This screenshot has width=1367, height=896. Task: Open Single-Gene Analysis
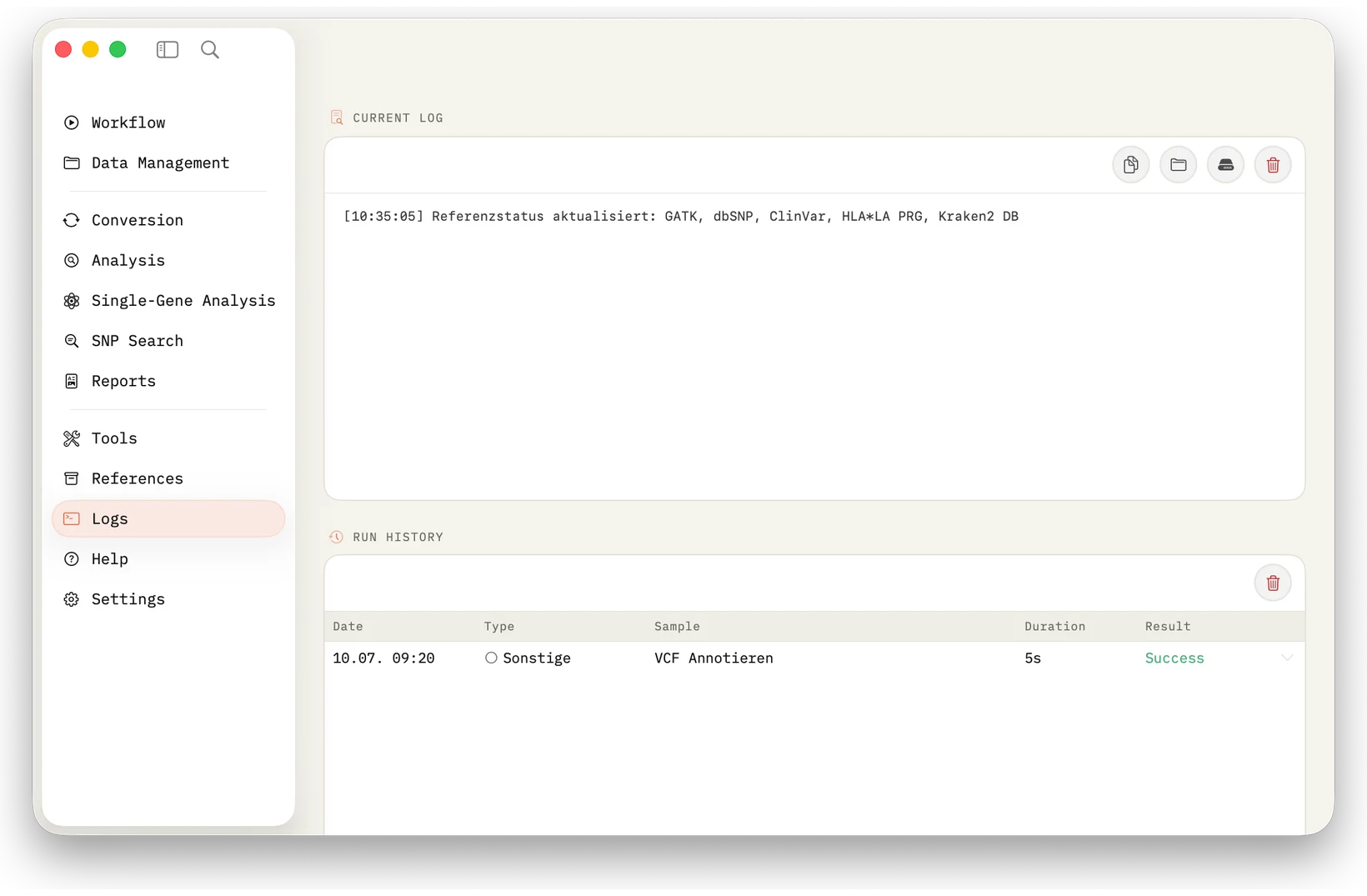(x=168, y=300)
